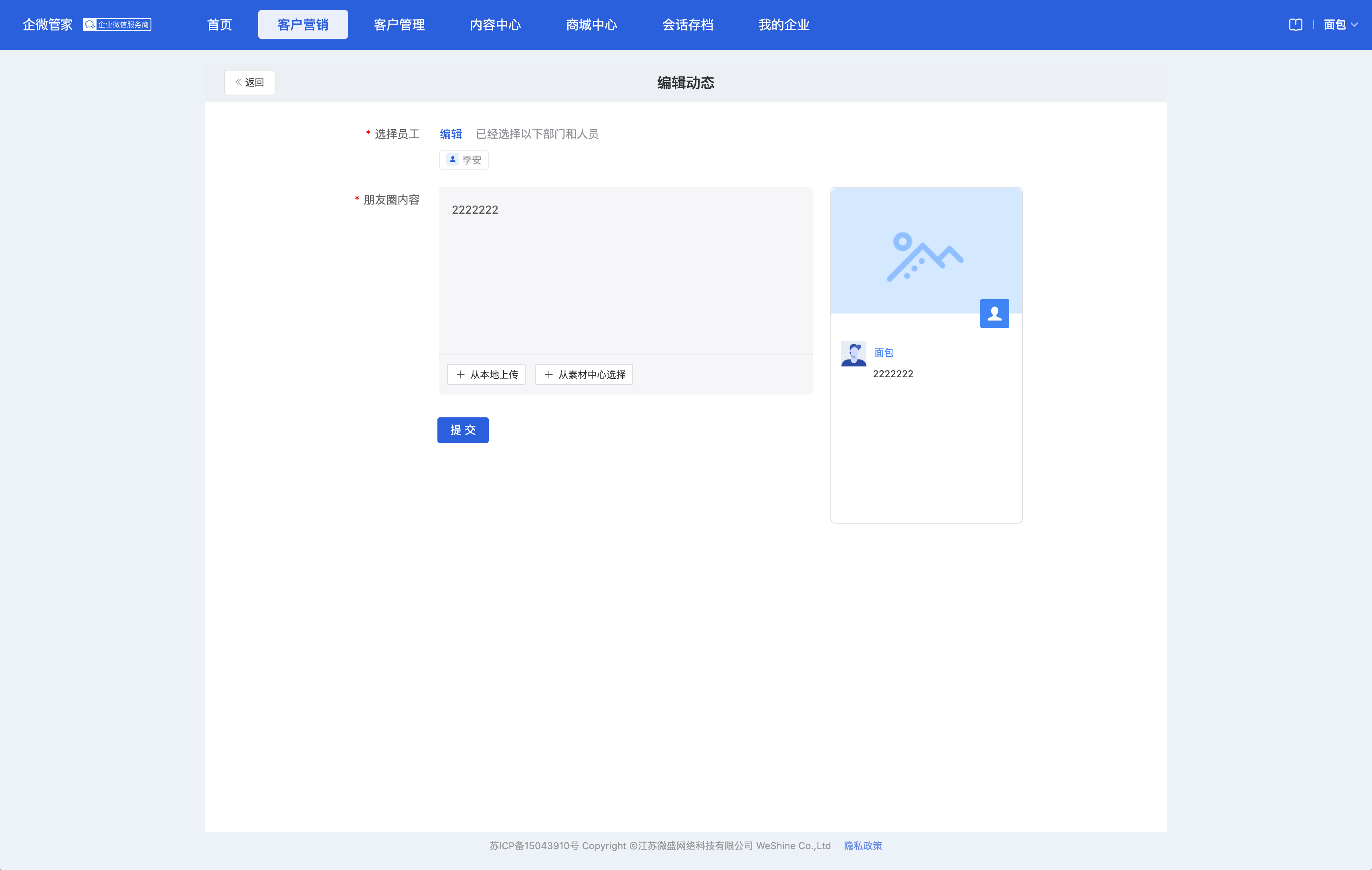Click the 苏ICP备15043910号 copyright text
Viewport: 1372px width, 870px height.
point(660,846)
